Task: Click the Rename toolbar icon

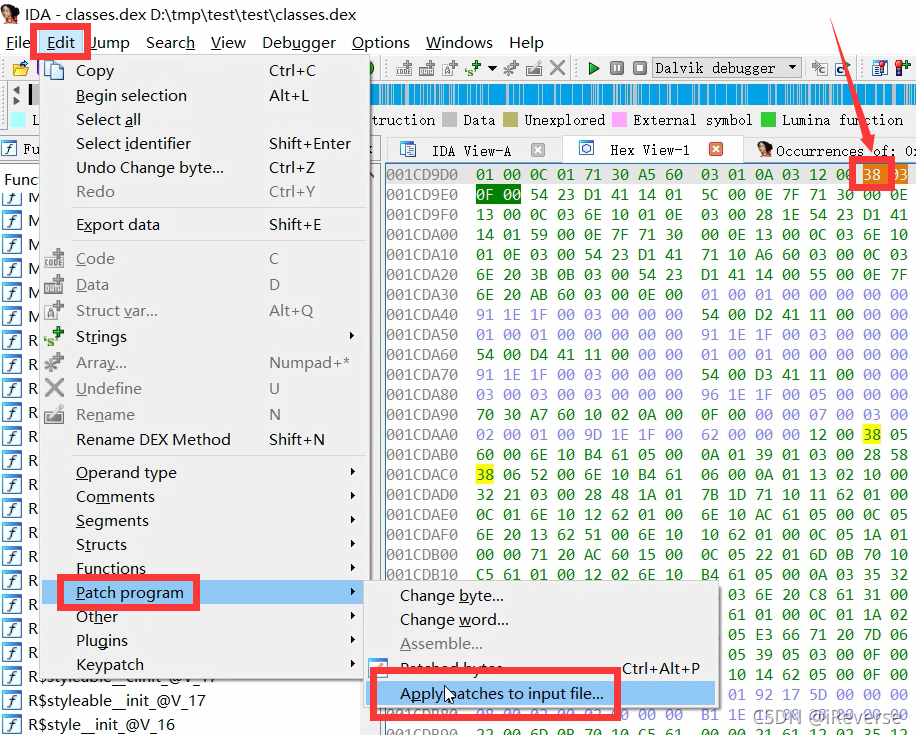Action: [534, 68]
